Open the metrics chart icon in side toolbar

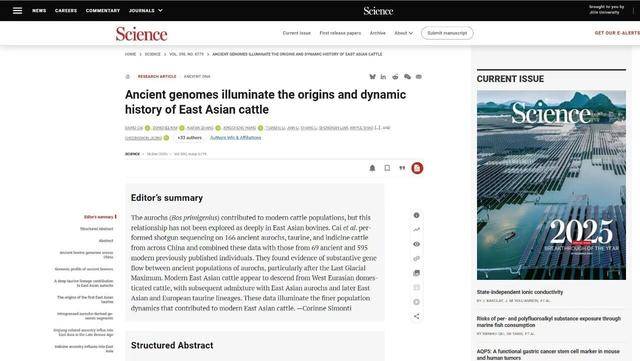coord(416,230)
